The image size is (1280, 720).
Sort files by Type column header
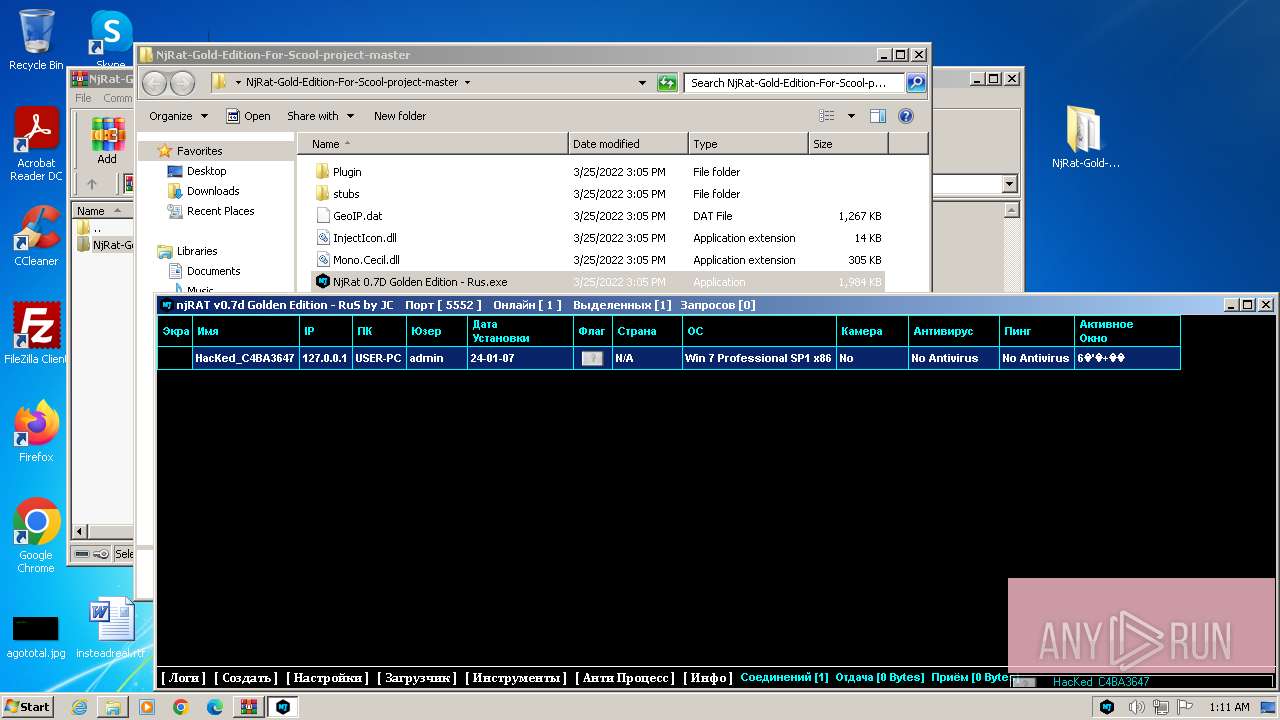click(x=748, y=144)
